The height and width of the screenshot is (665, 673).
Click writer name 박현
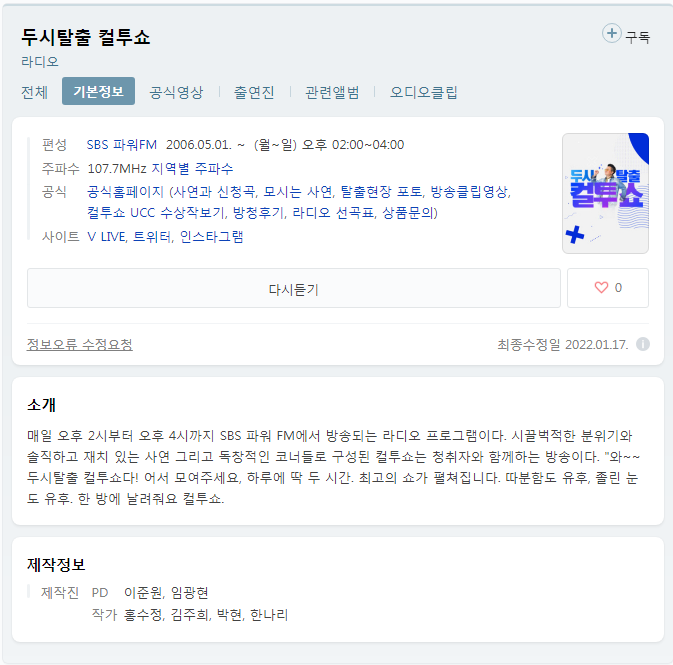(230, 615)
